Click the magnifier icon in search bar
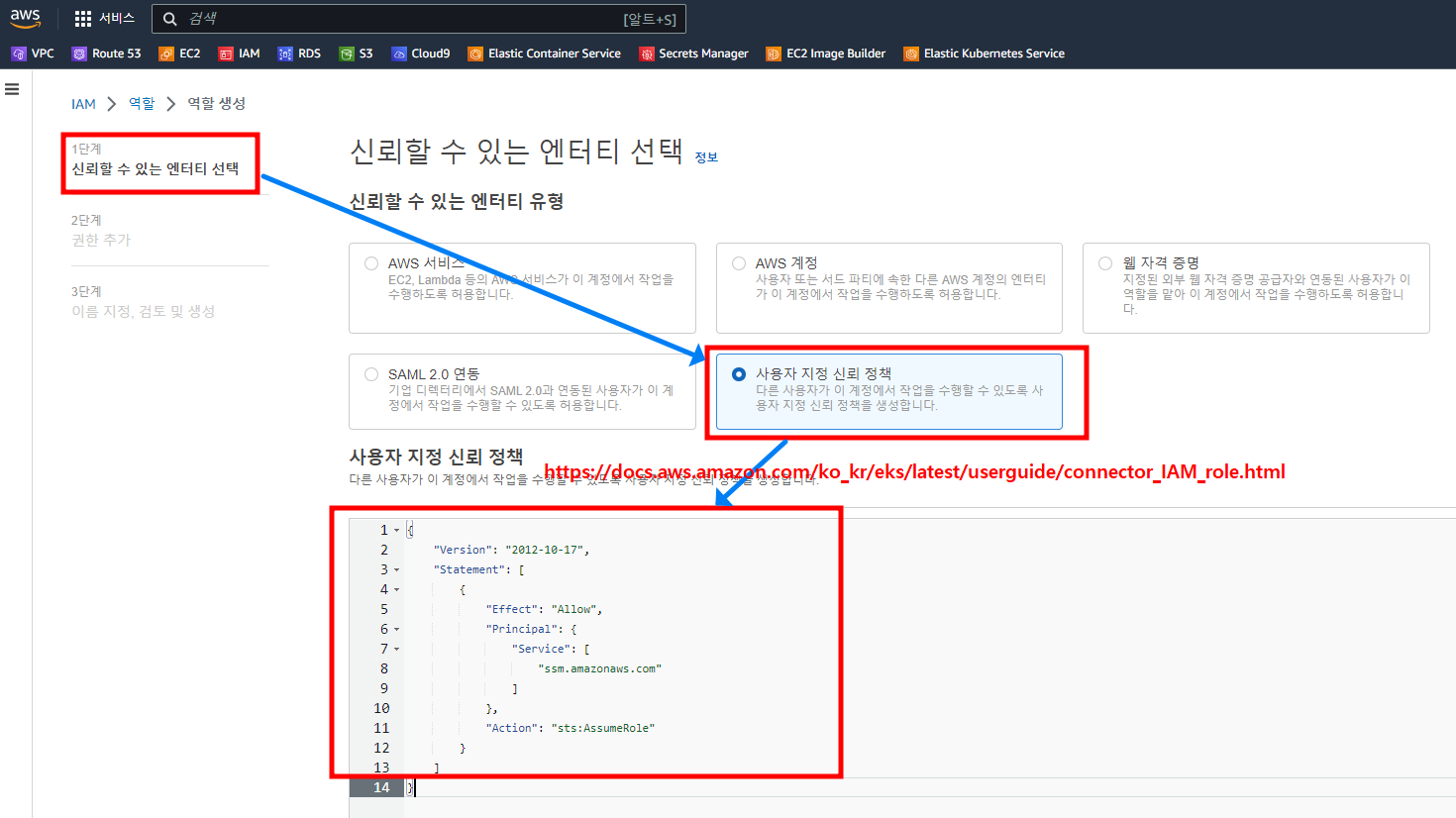Image resolution: width=1456 pixels, height=818 pixels. tap(170, 19)
